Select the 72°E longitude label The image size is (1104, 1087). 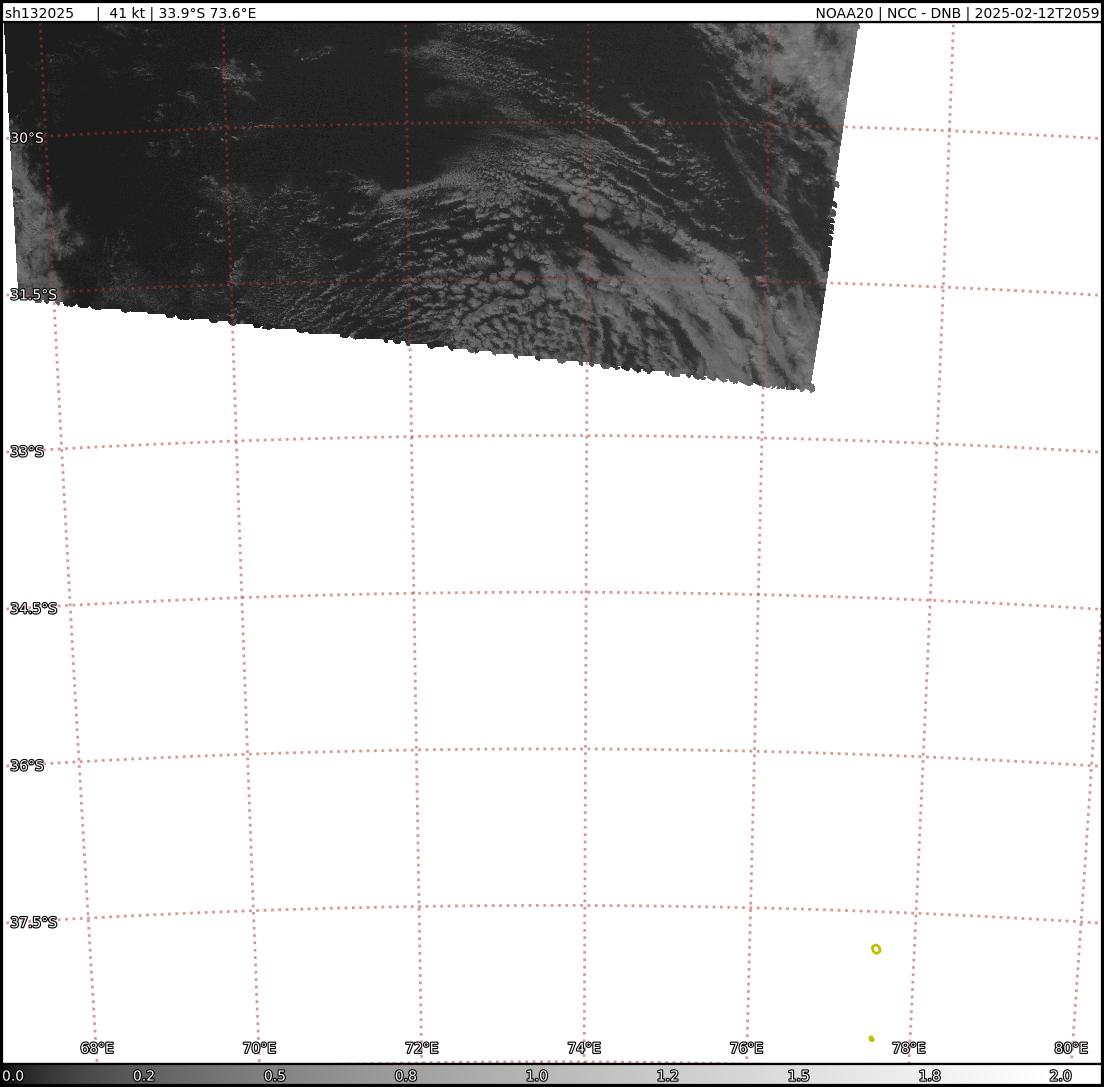click(422, 1048)
